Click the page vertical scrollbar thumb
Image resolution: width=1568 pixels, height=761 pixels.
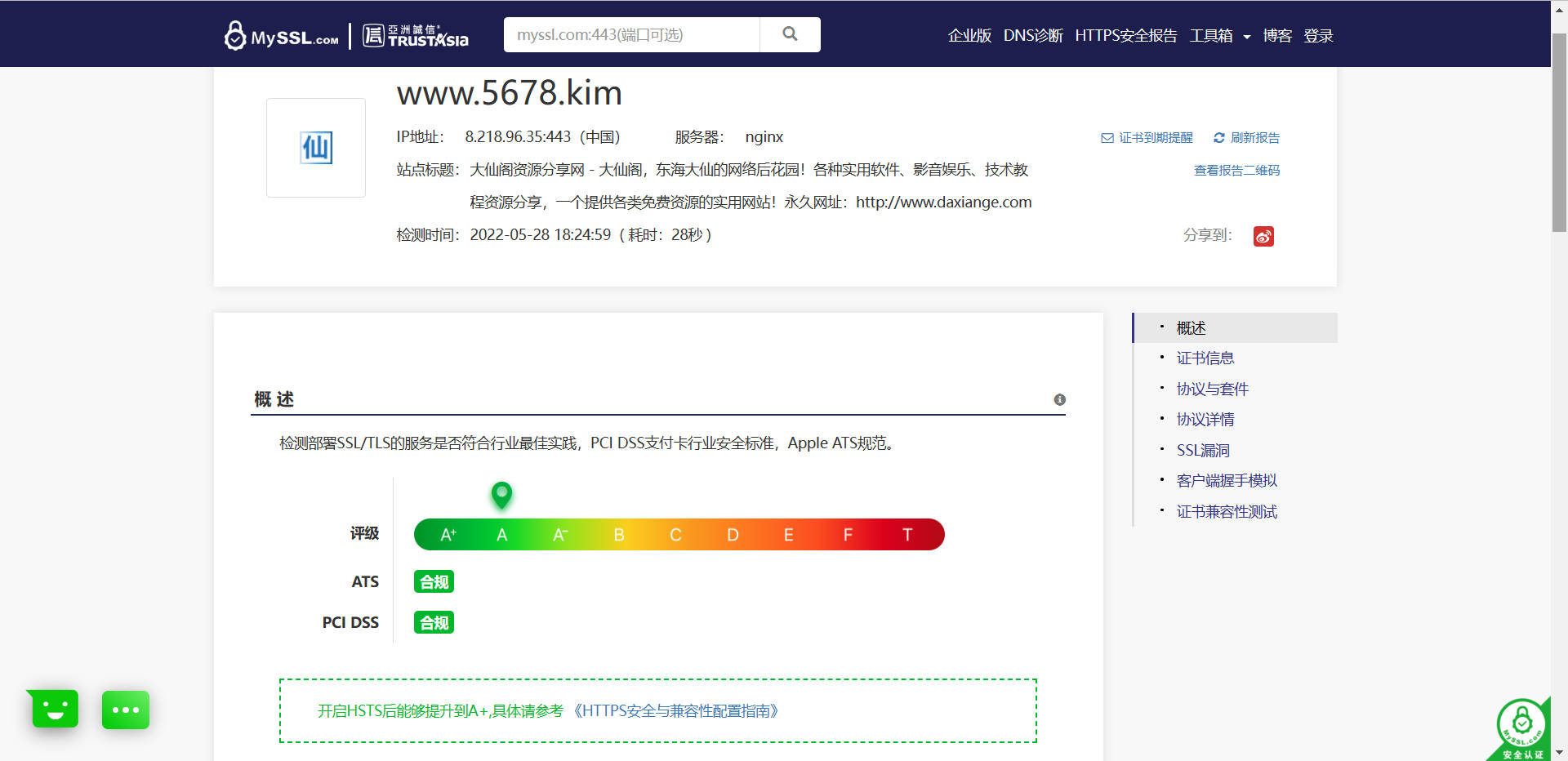tap(1559, 132)
